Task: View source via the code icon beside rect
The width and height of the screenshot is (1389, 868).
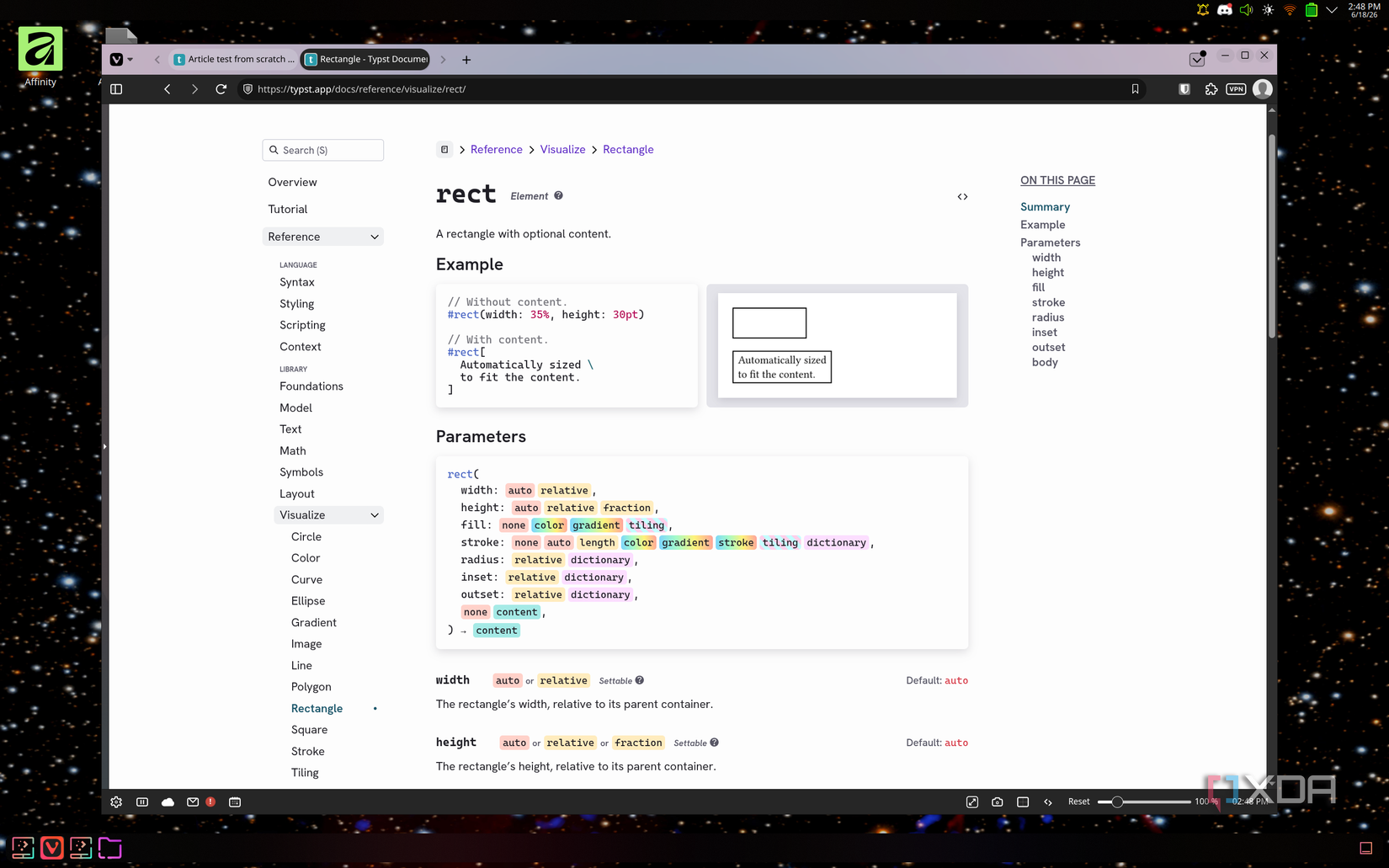Action: 962,197
